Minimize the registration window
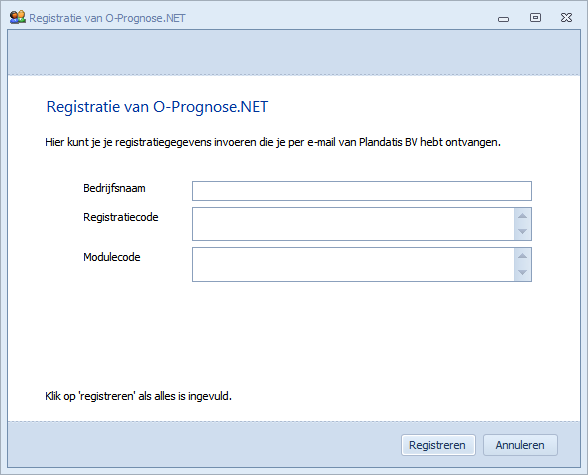 point(503,19)
